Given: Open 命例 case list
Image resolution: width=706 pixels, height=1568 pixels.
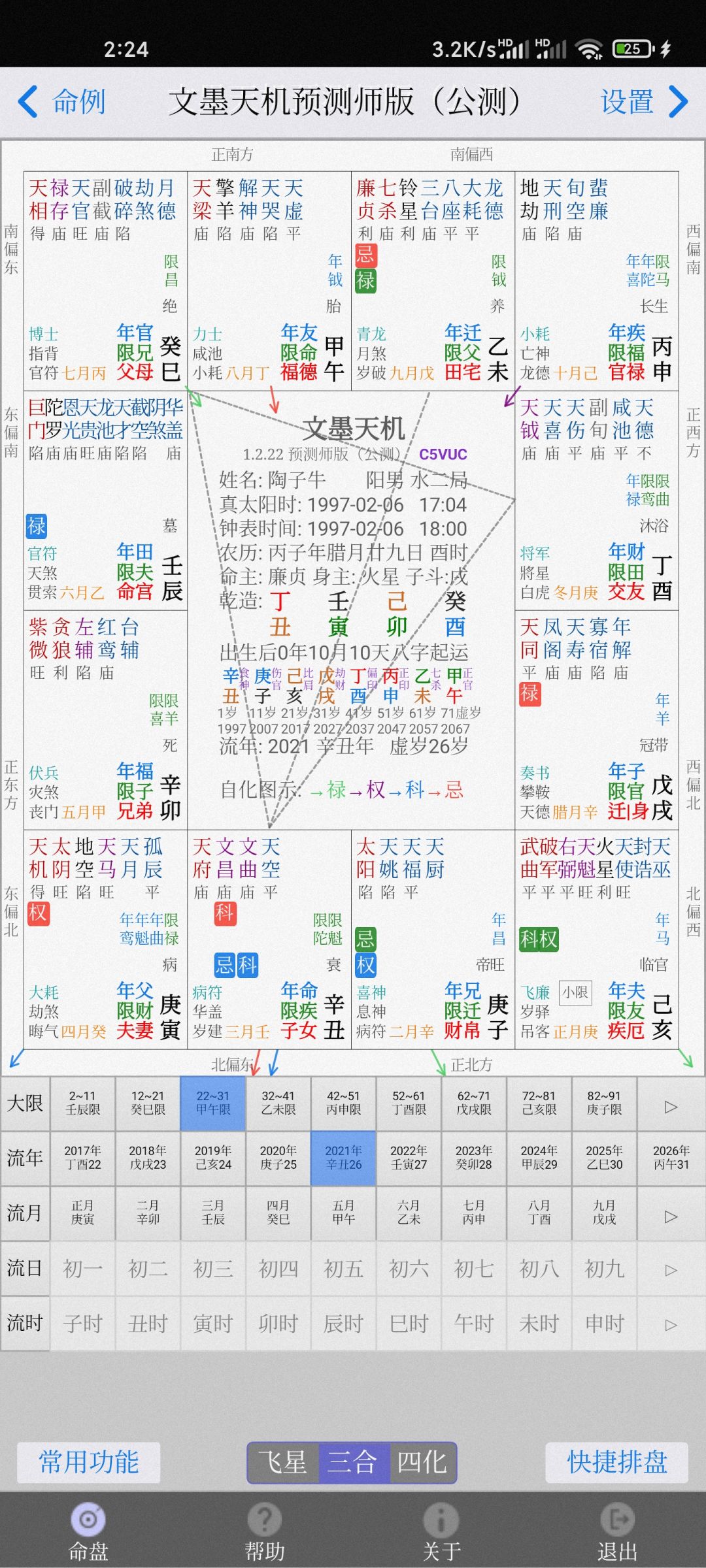Looking at the screenshot, I should pyautogui.click(x=78, y=102).
